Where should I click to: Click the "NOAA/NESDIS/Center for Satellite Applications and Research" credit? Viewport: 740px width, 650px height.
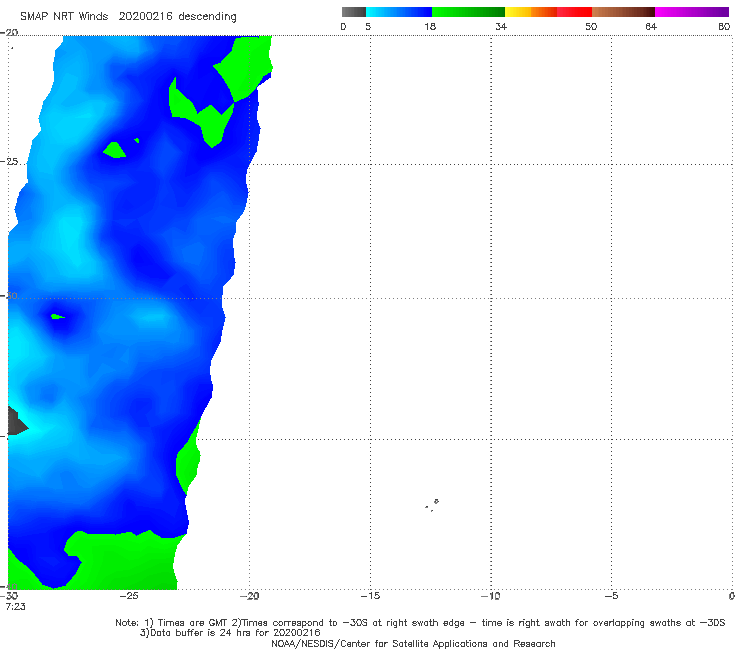[x=413, y=643]
